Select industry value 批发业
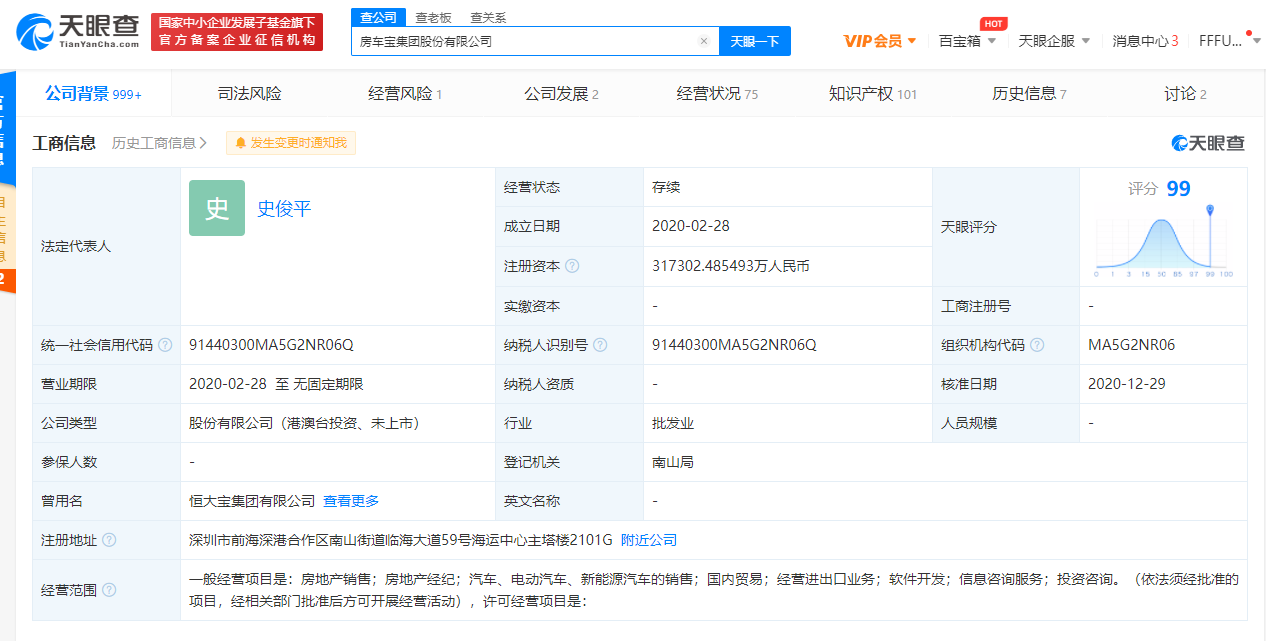The width and height of the screenshot is (1266, 641). (x=673, y=423)
